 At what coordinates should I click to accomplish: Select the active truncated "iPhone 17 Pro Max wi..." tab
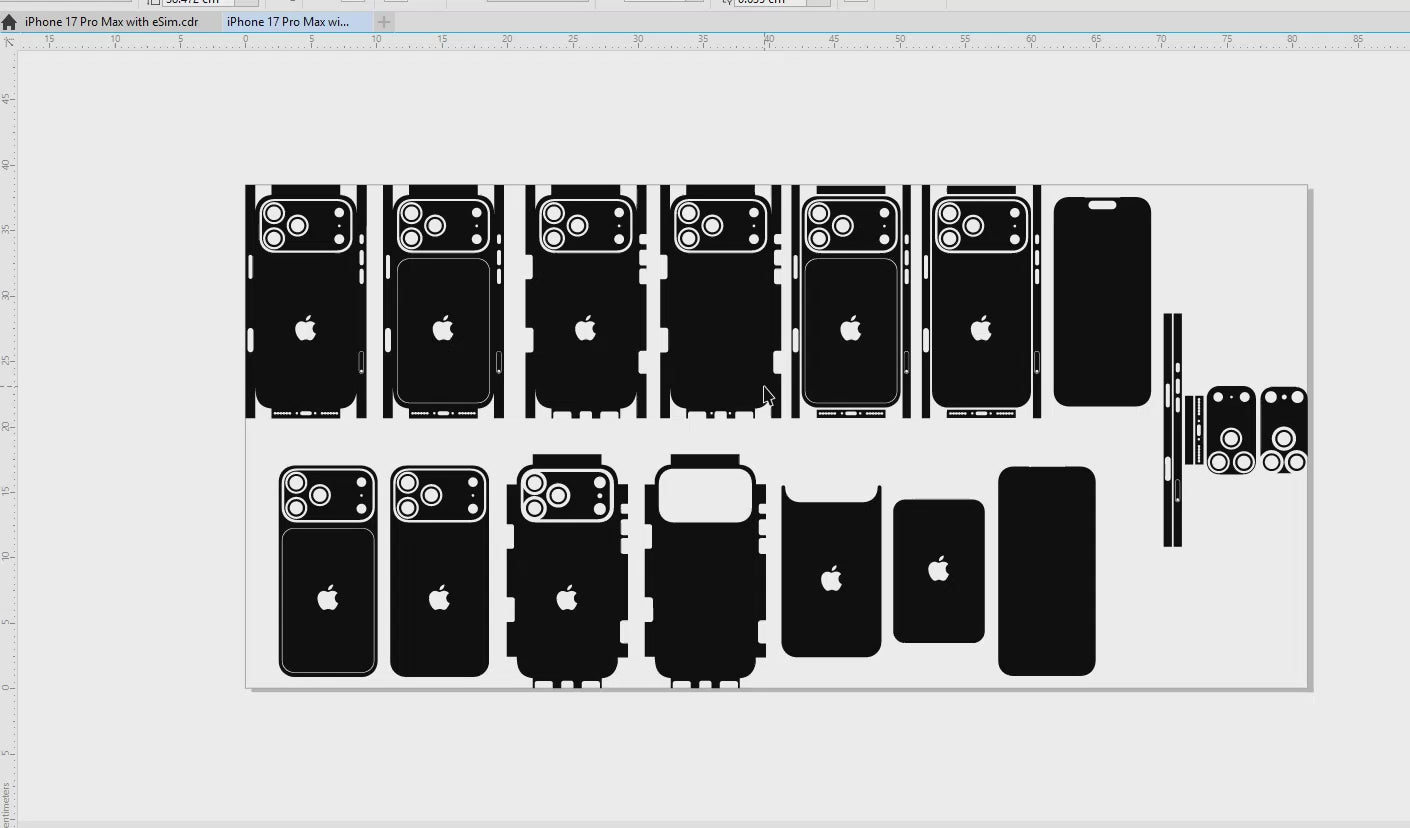click(x=288, y=22)
